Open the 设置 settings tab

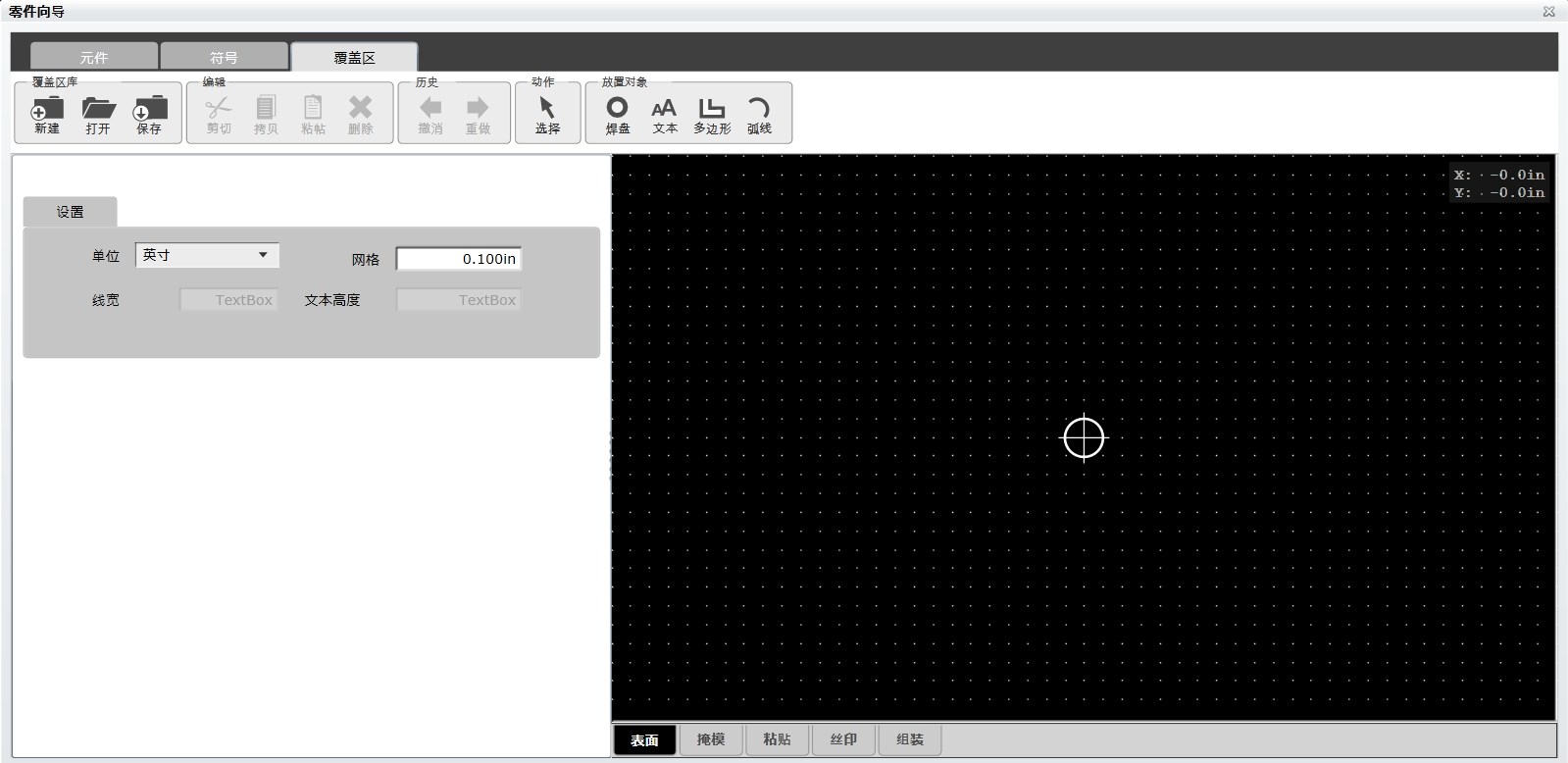click(70, 212)
